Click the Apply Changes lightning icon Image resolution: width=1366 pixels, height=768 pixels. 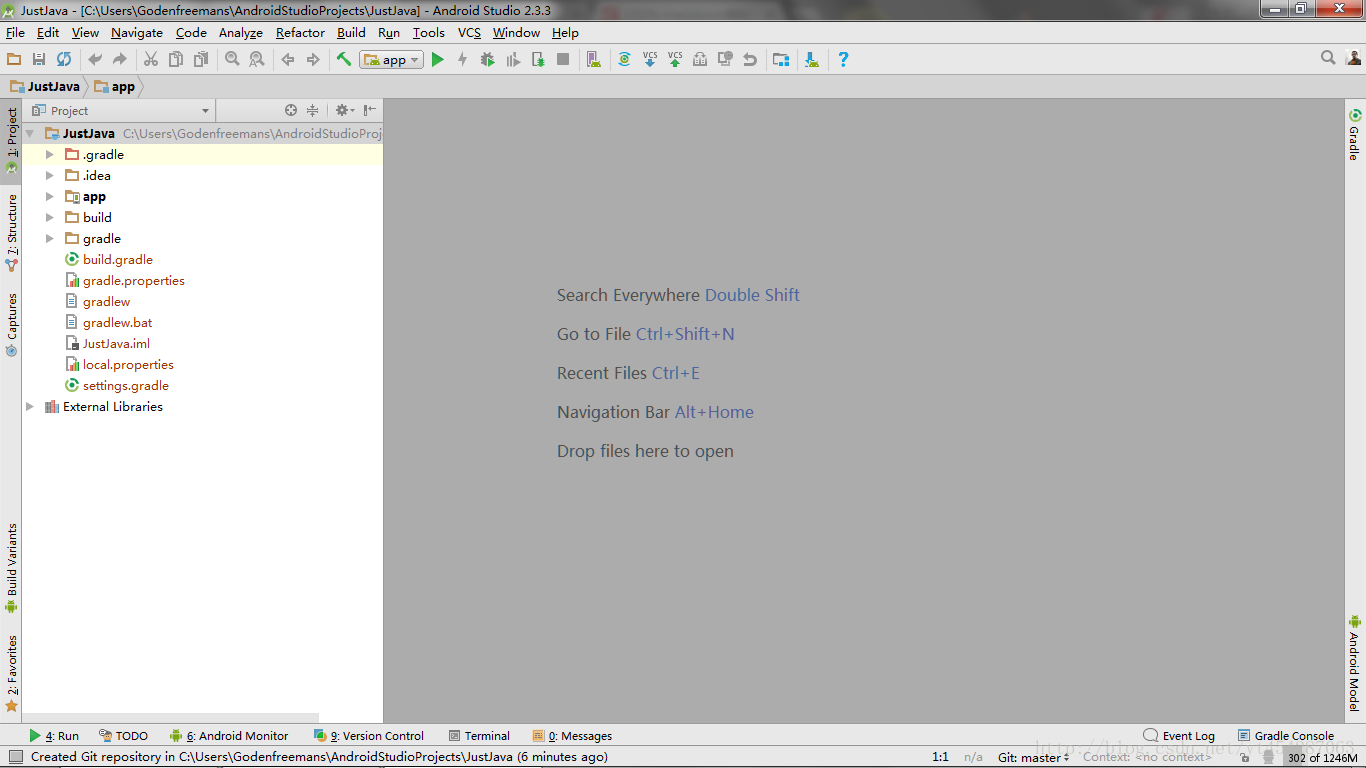click(x=462, y=60)
